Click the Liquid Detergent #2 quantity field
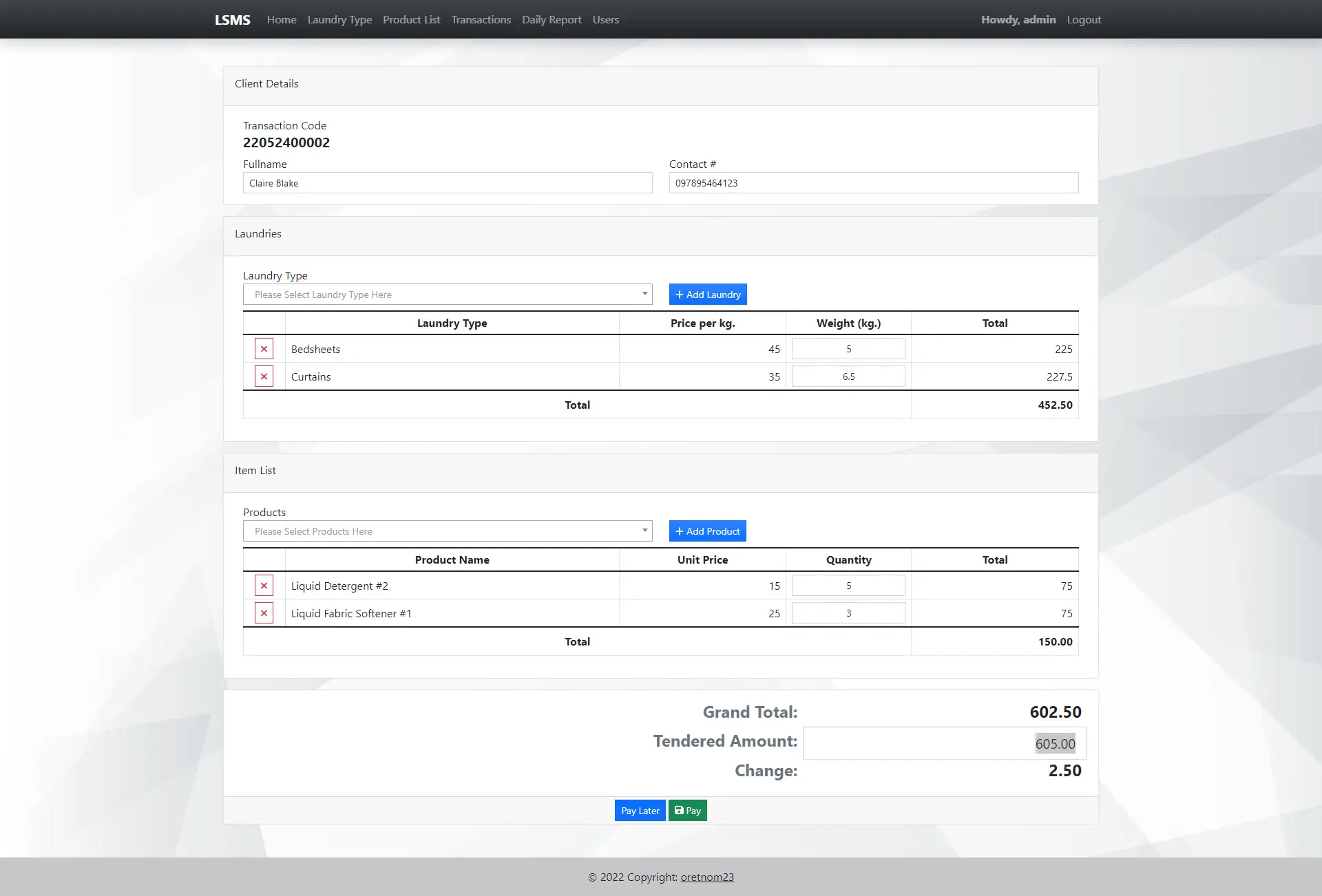 click(x=848, y=586)
